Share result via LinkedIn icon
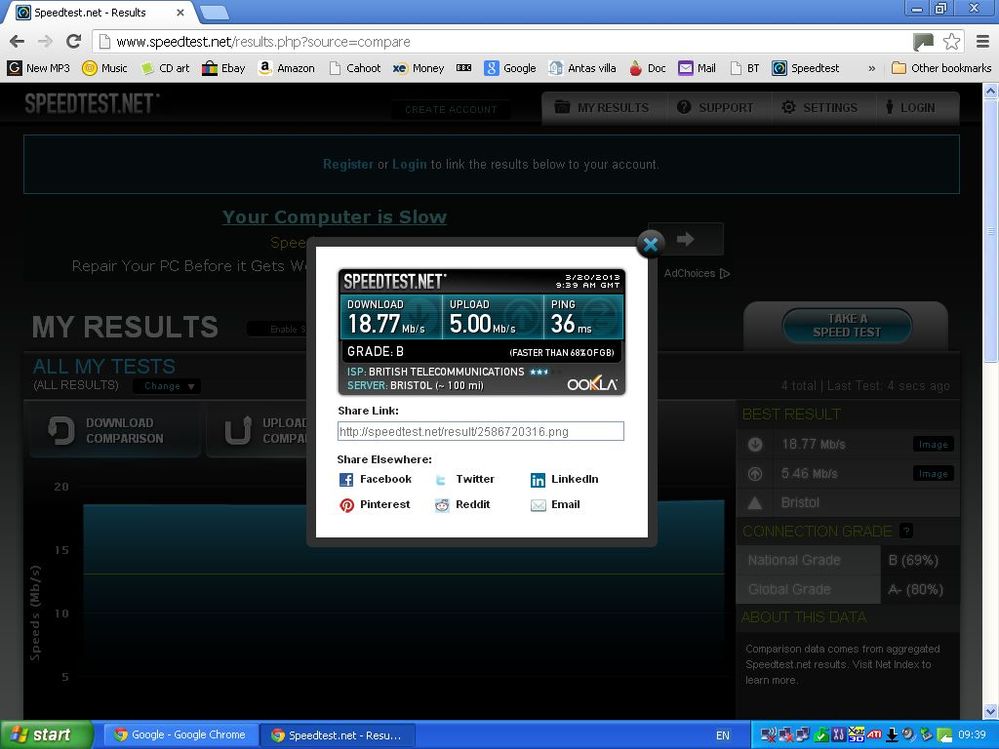This screenshot has height=749, width=999. click(538, 480)
